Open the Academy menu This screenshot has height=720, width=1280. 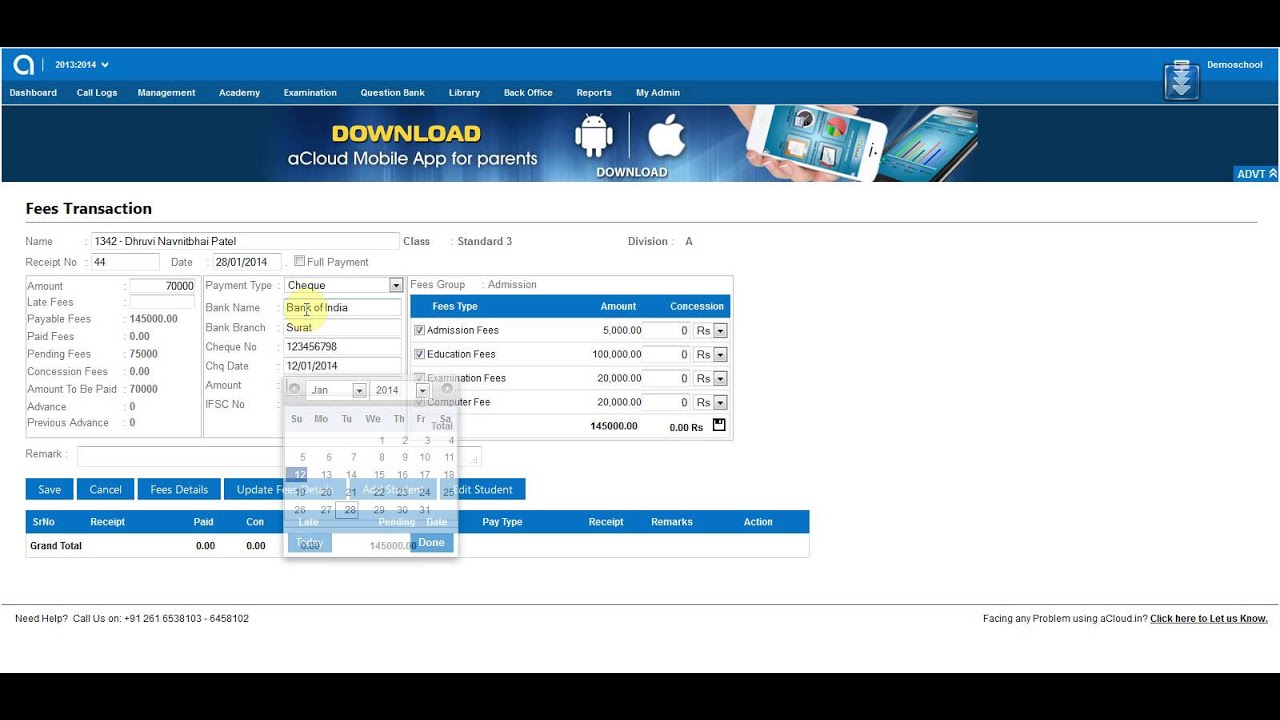[239, 93]
